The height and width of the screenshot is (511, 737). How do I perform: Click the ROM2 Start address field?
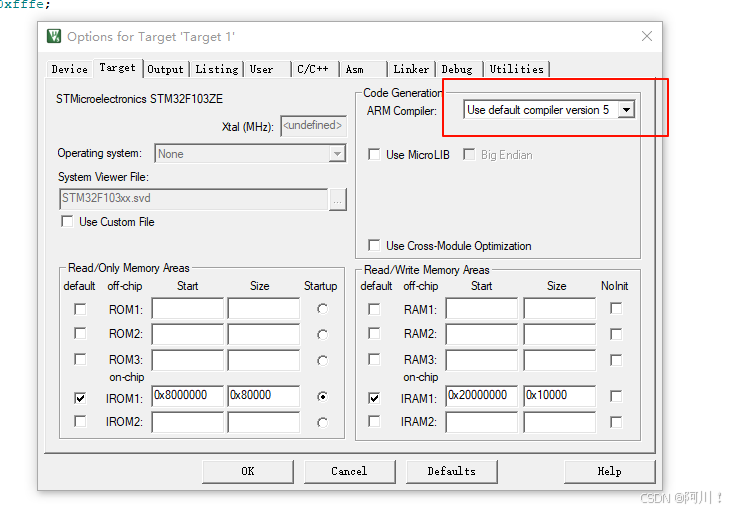pyautogui.click(x=188, y=334)
